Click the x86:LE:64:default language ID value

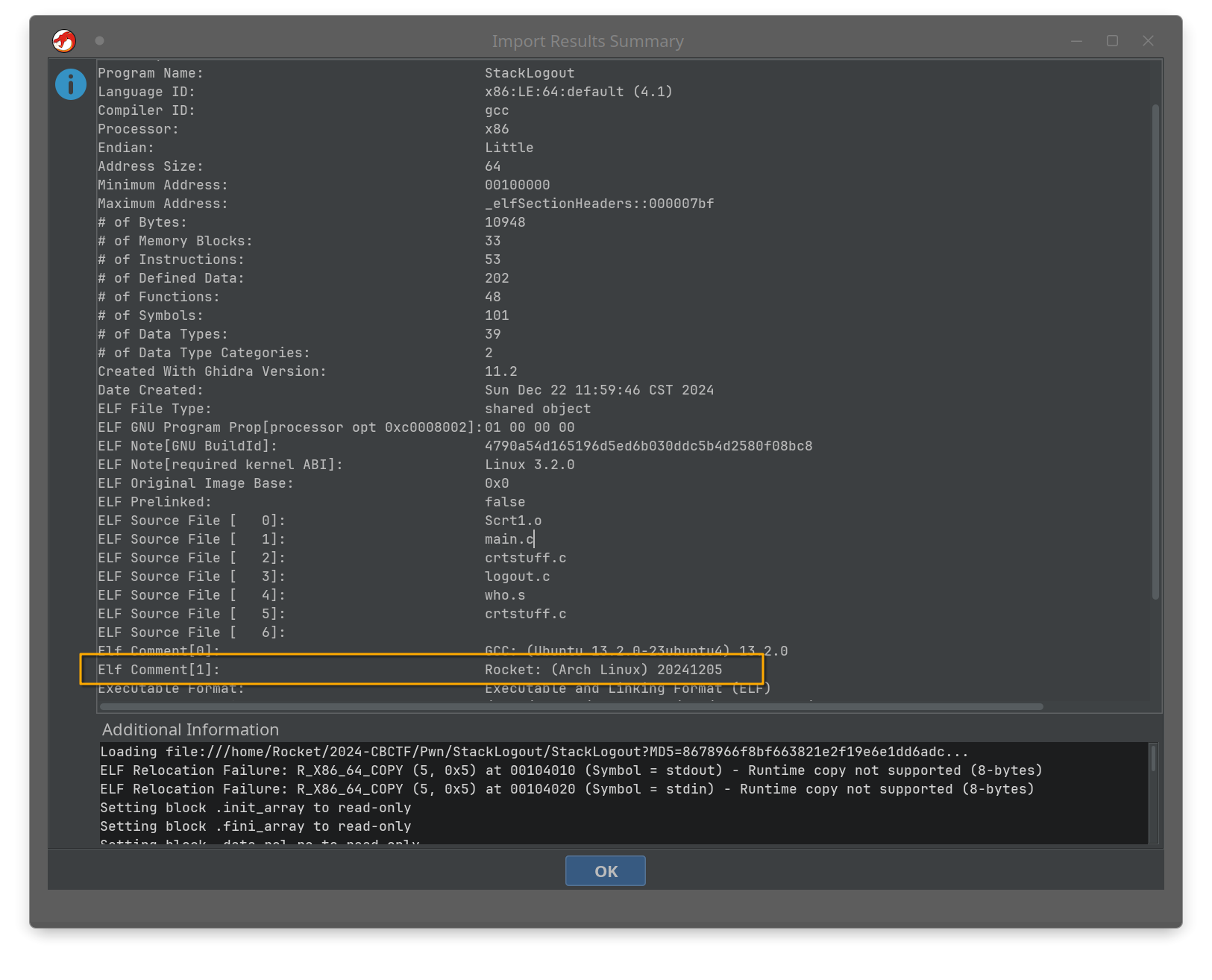[x=578, y=92]
